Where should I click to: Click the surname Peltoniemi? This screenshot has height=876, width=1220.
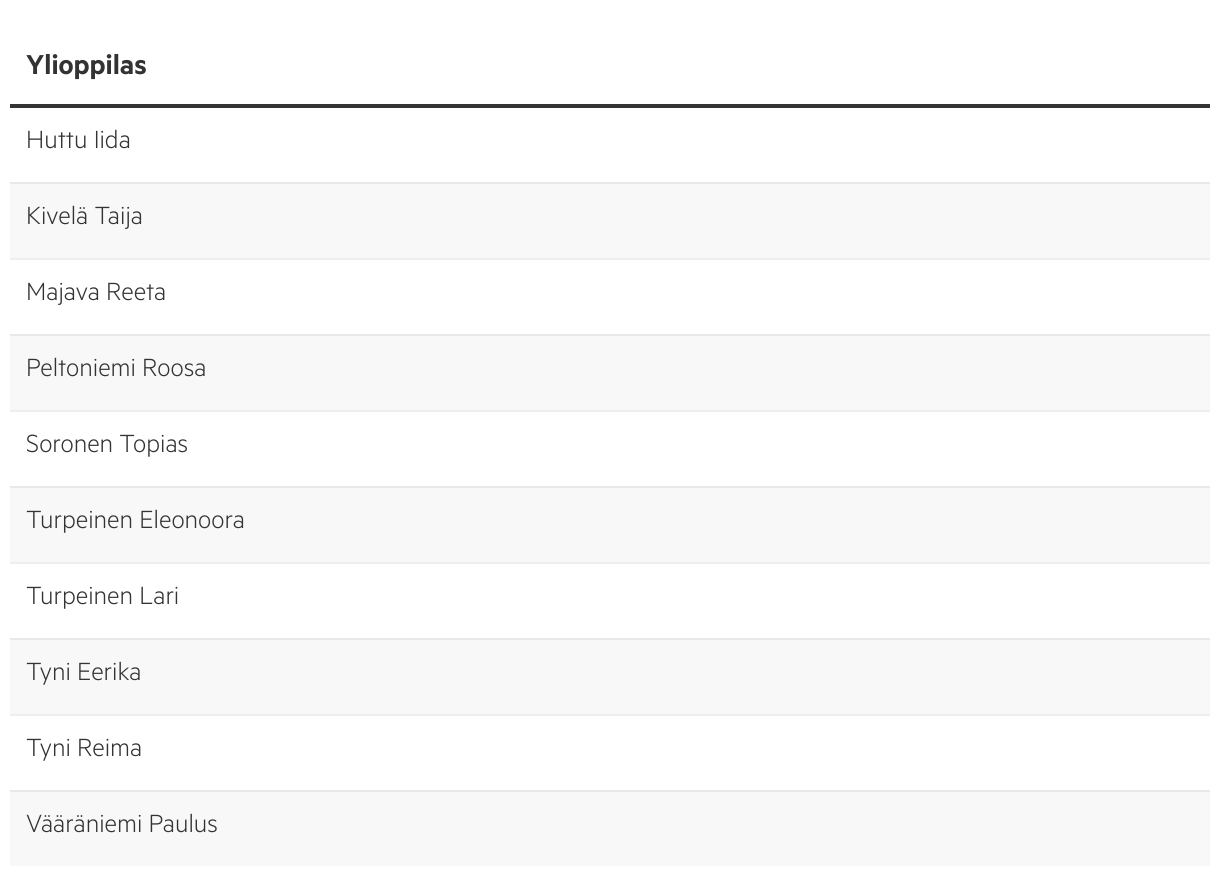[x=81, y=369]
